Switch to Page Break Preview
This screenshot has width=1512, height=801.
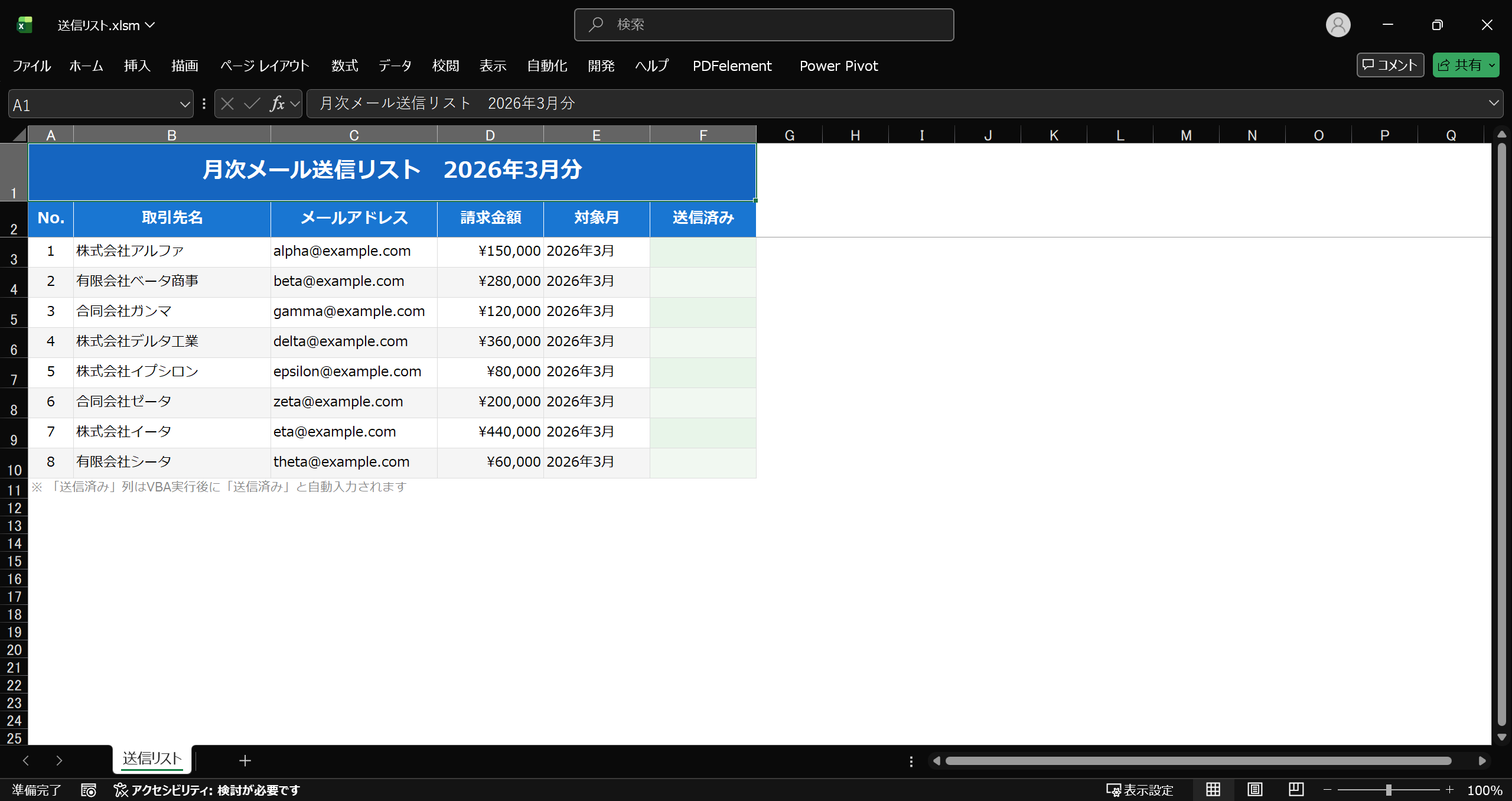tap(1296, 790)
